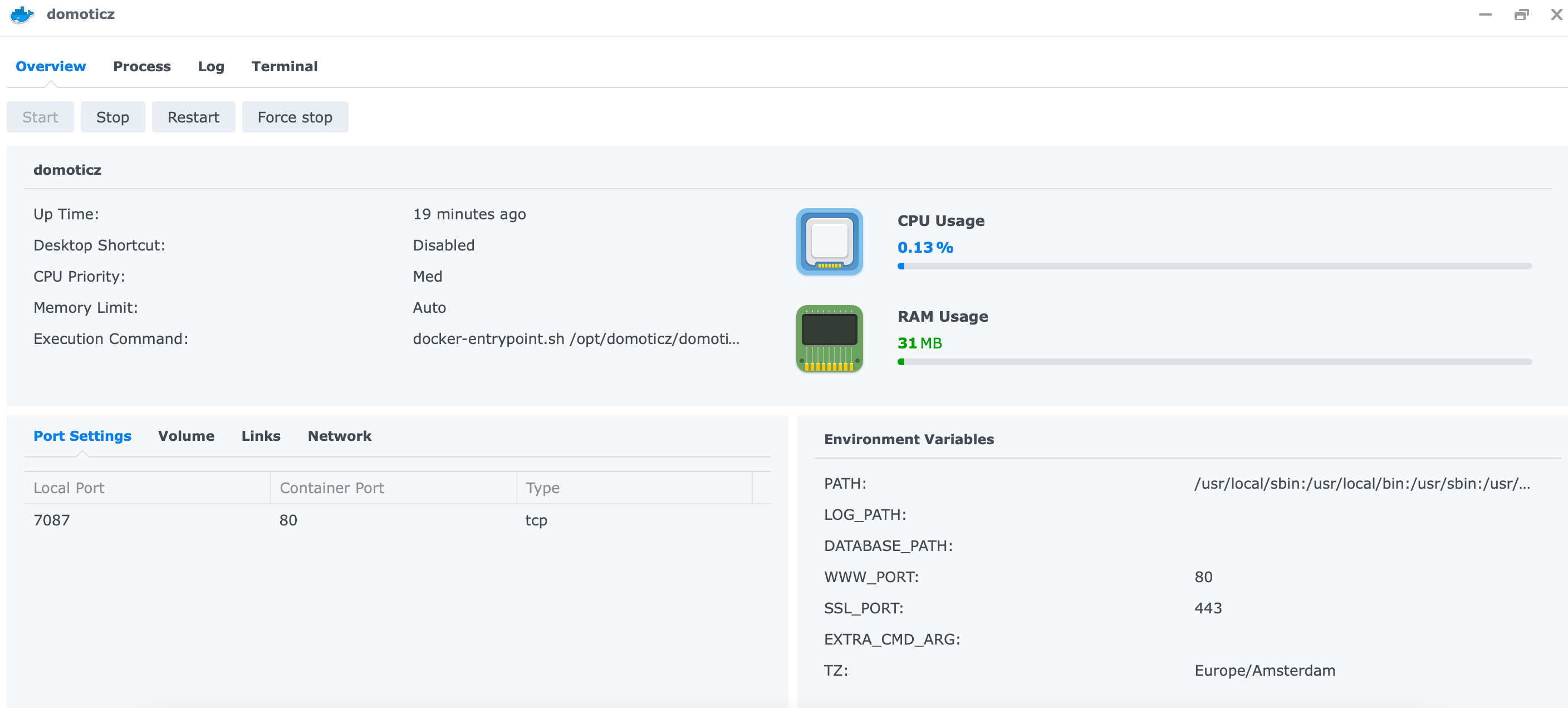The height and width of the screenshot is (708, 1568).
Task: Open the Log tab
Action: pyautogui.click(x=211, y=66)
